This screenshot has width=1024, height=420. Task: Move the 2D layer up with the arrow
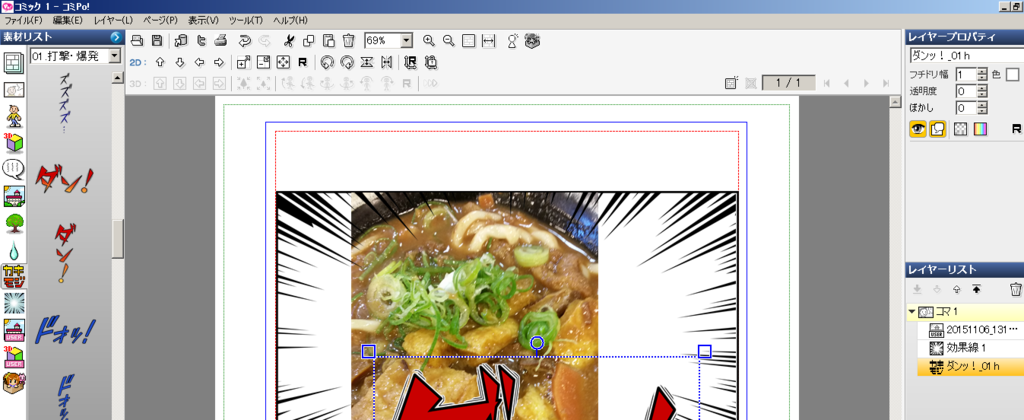[159, 63]
